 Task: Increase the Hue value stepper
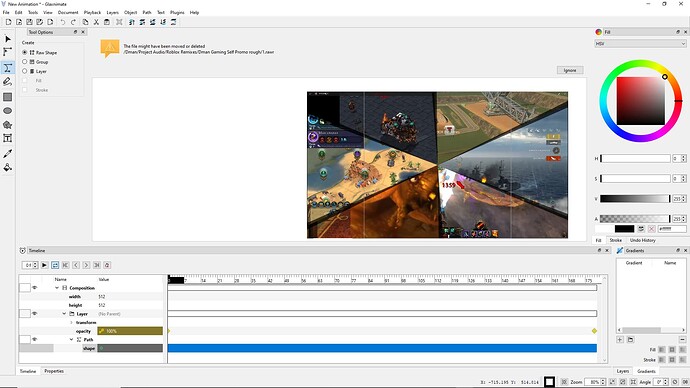tap(683, 157)
